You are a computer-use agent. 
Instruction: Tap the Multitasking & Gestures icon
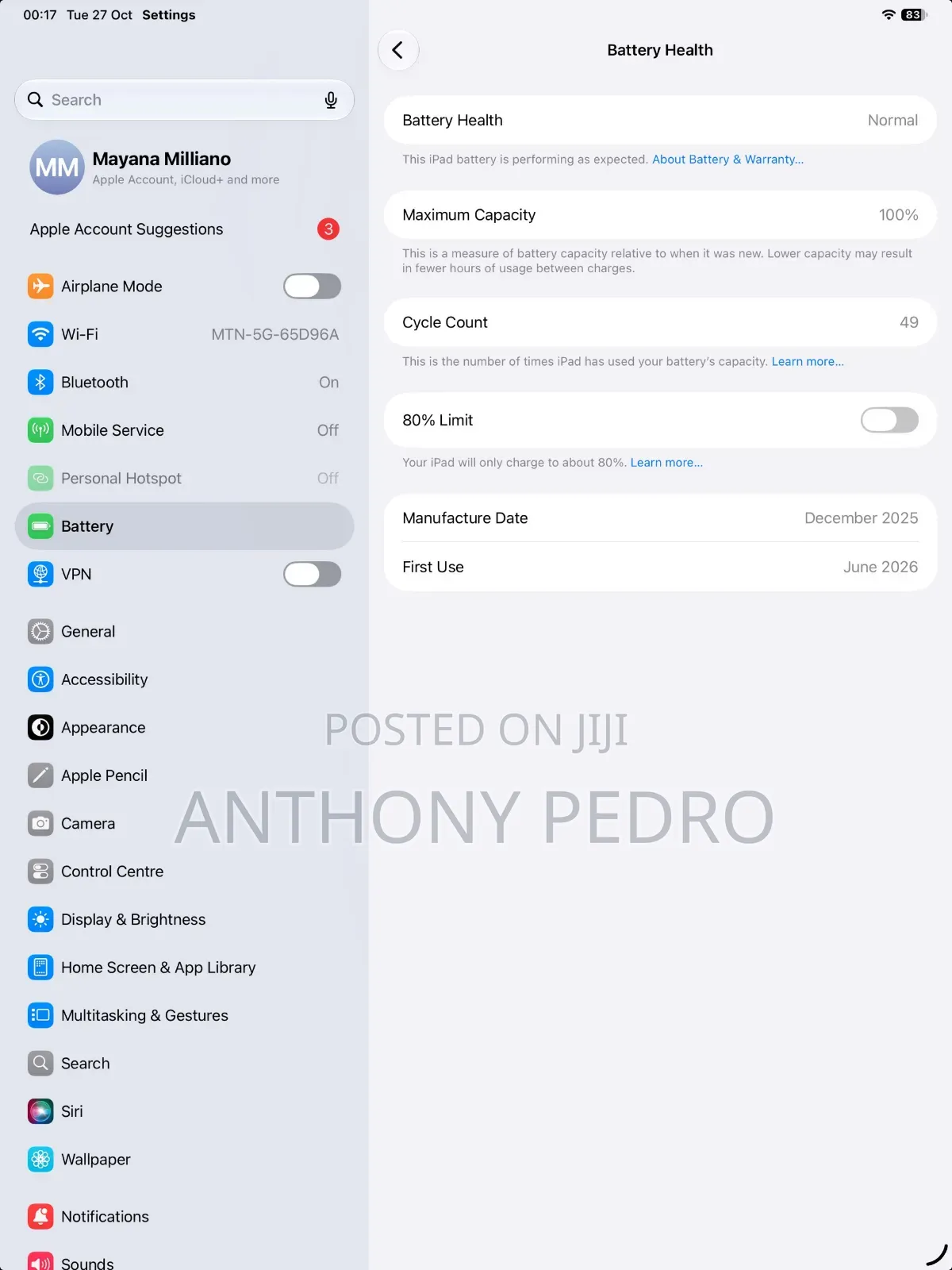click(40, 1016)
